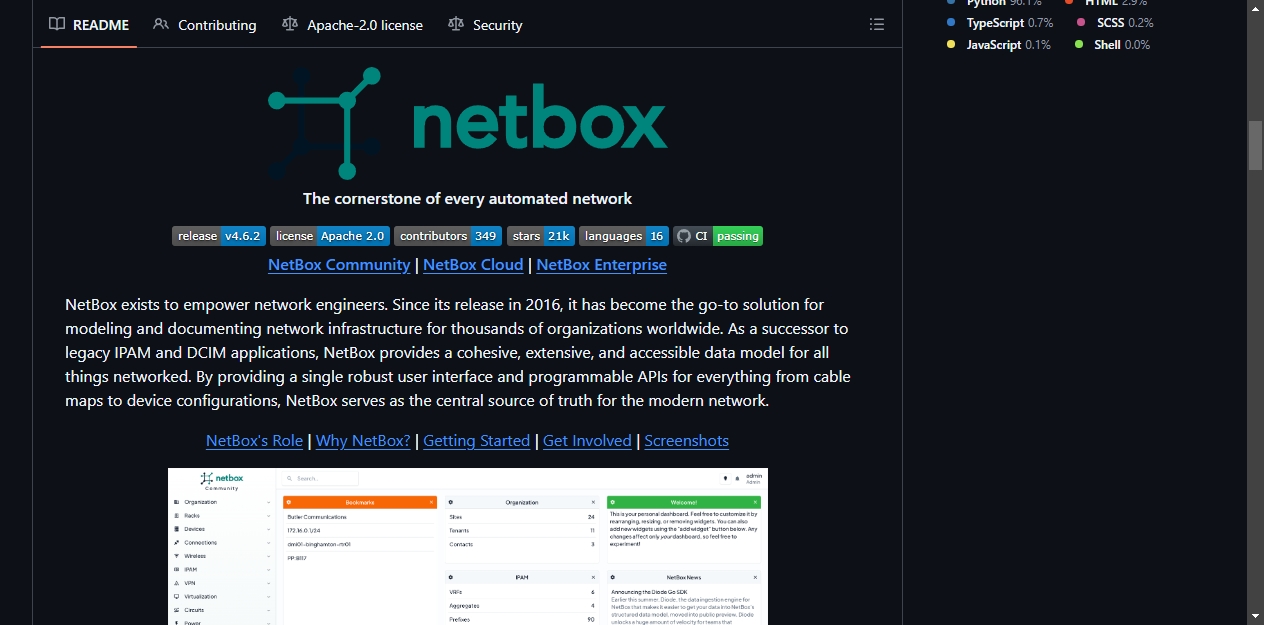Image resolution: width=1264 pixels, height=625 pixels.
Task: Switch to the Security tab
Action: [485, 24]
